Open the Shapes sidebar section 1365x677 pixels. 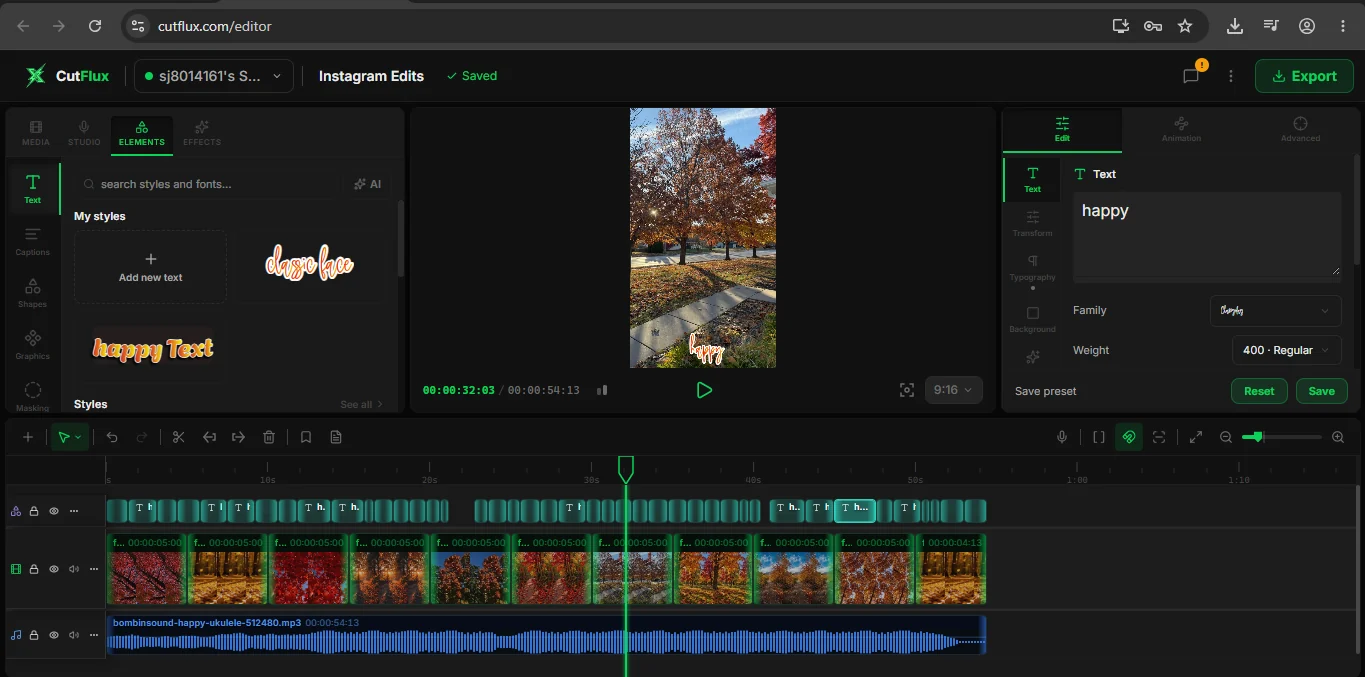click(x=33, y=292)
